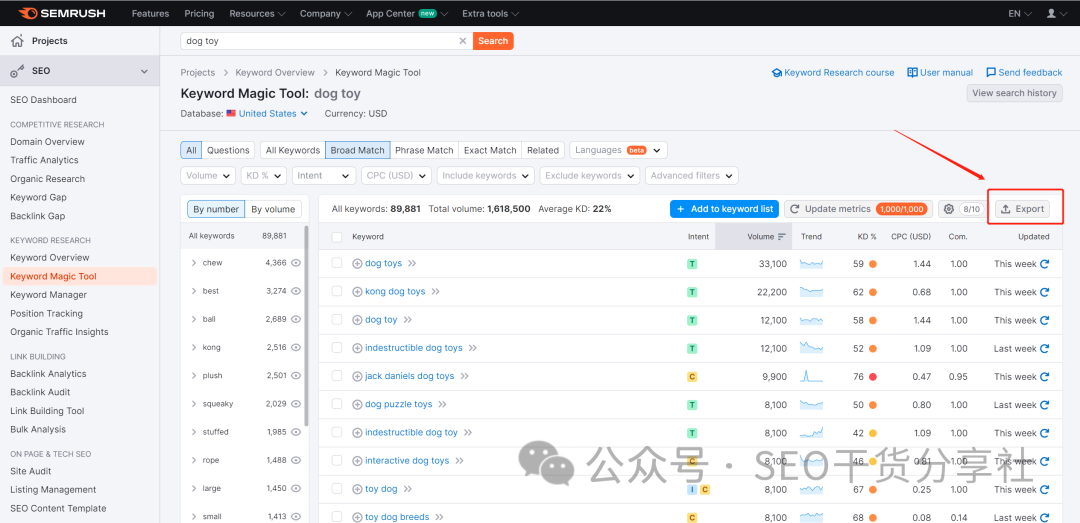Open table settings gear 8/10
The height and width of the screenshot is (523, 1080).
click(962, 209)
